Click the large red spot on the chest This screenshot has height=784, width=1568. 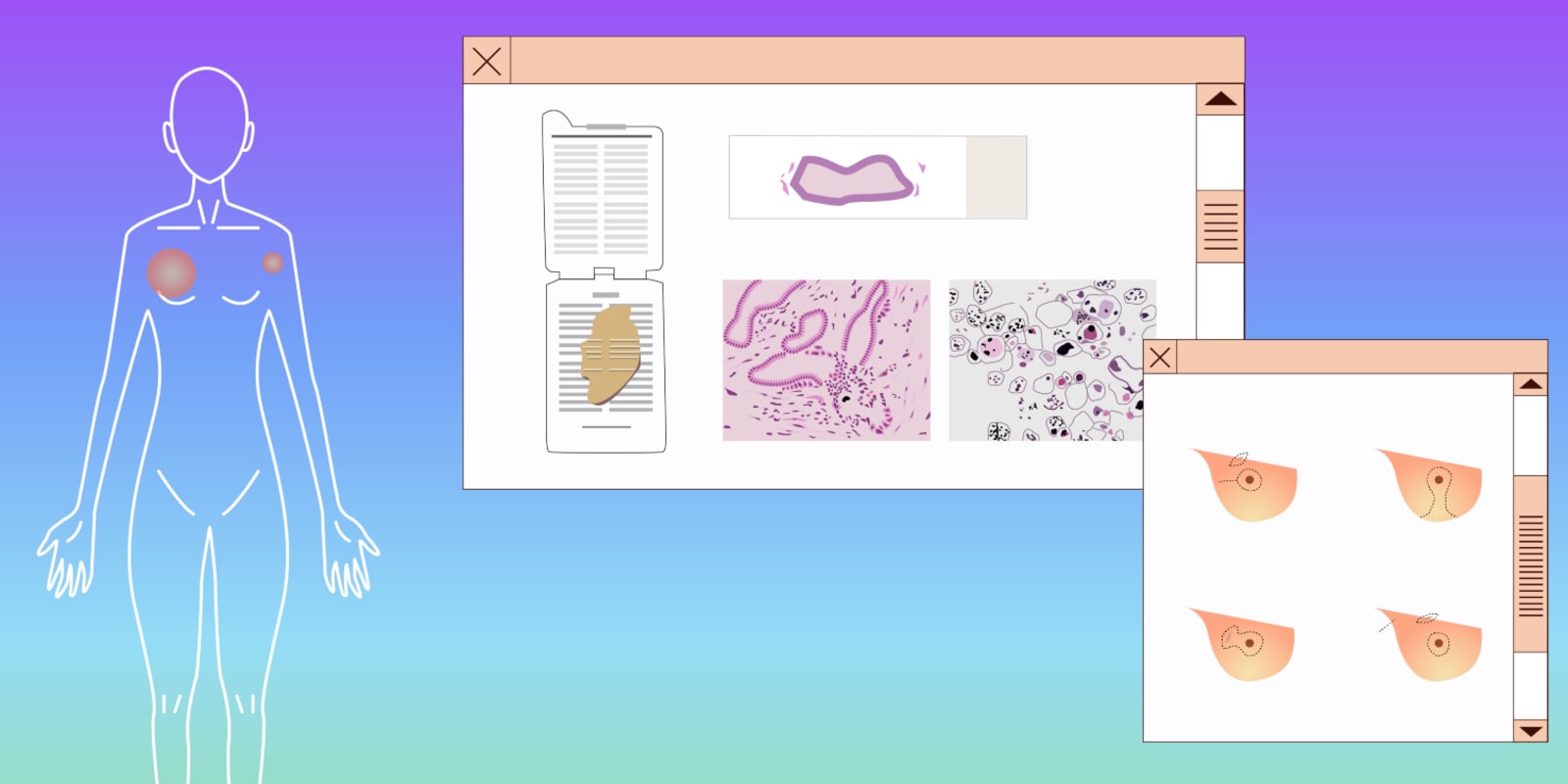[x=171, y=273]
